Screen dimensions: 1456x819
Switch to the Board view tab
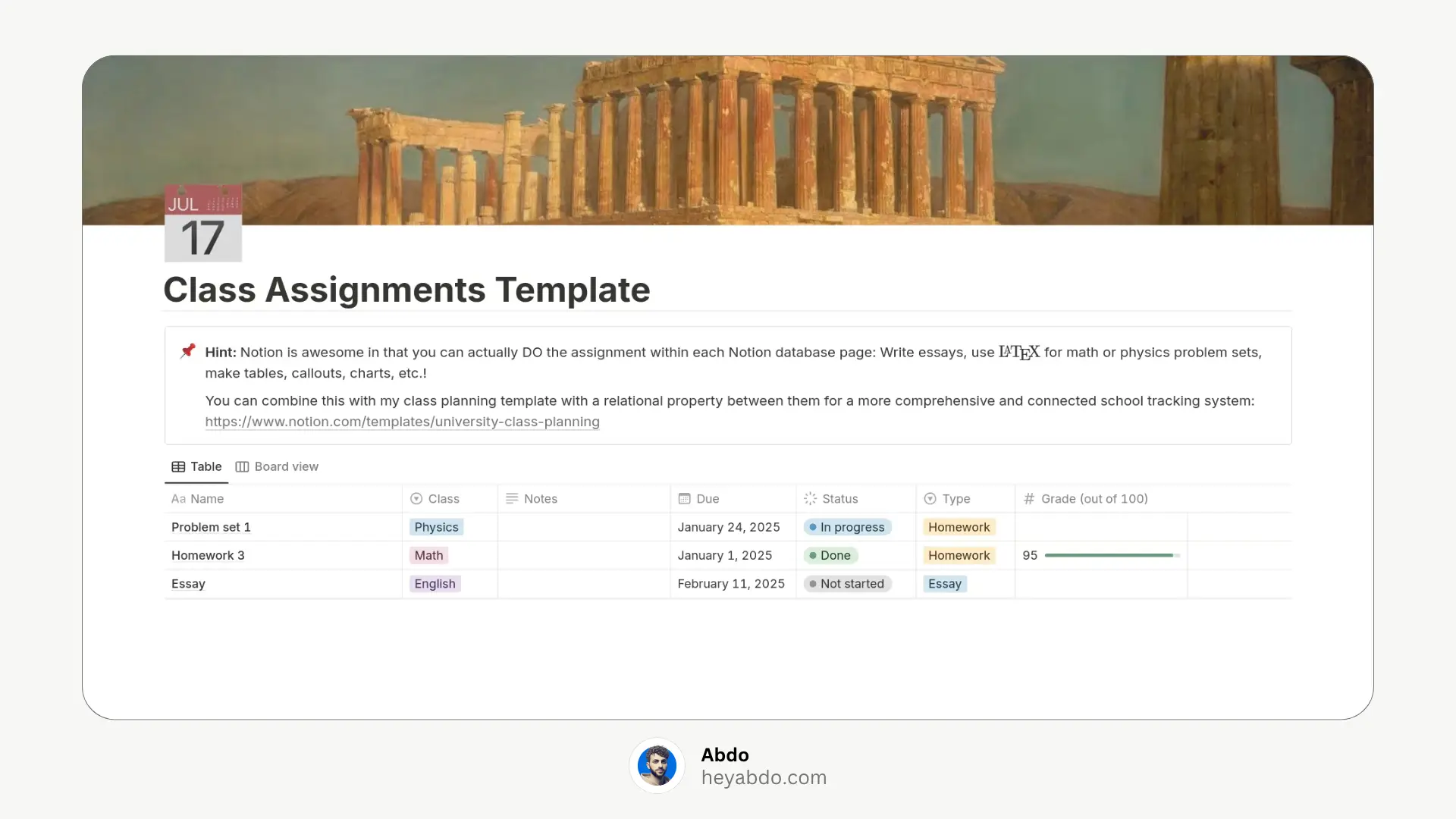tap(277, 467)
